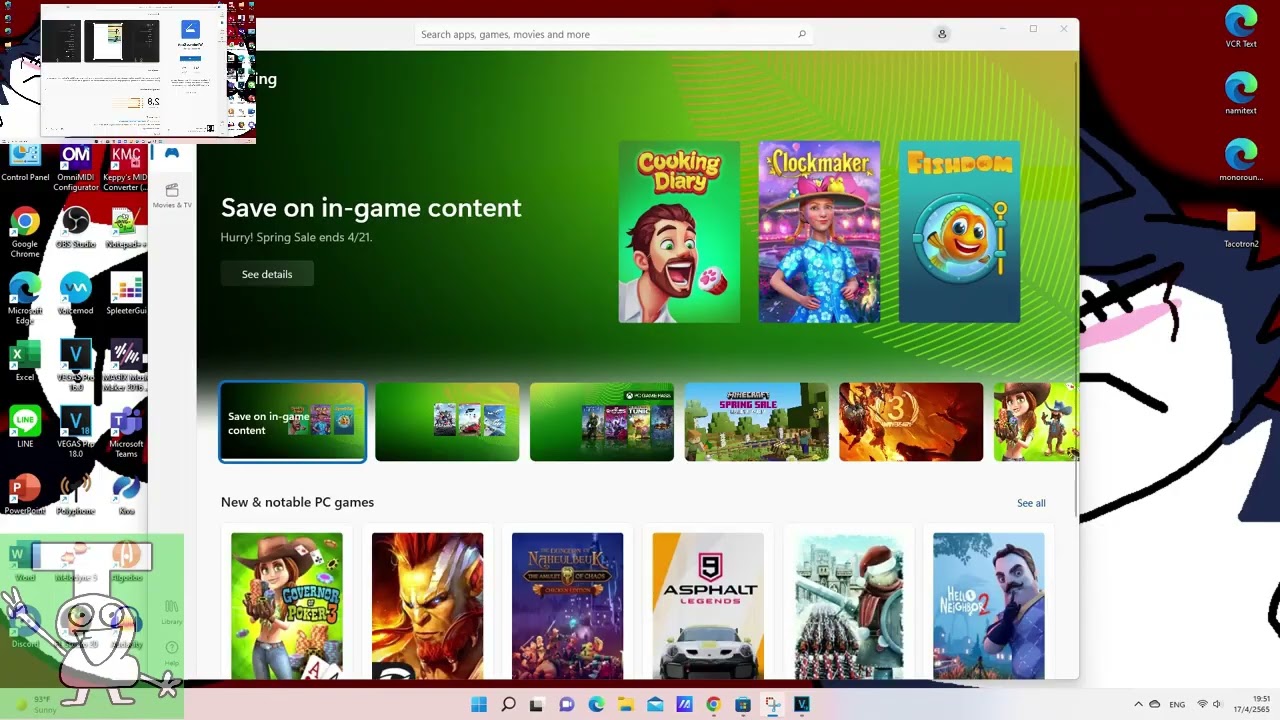Open the Library in Store sidebar
Image resolution: width=1280 pixels, height=720 pixels.
click(x=172, y=611)
